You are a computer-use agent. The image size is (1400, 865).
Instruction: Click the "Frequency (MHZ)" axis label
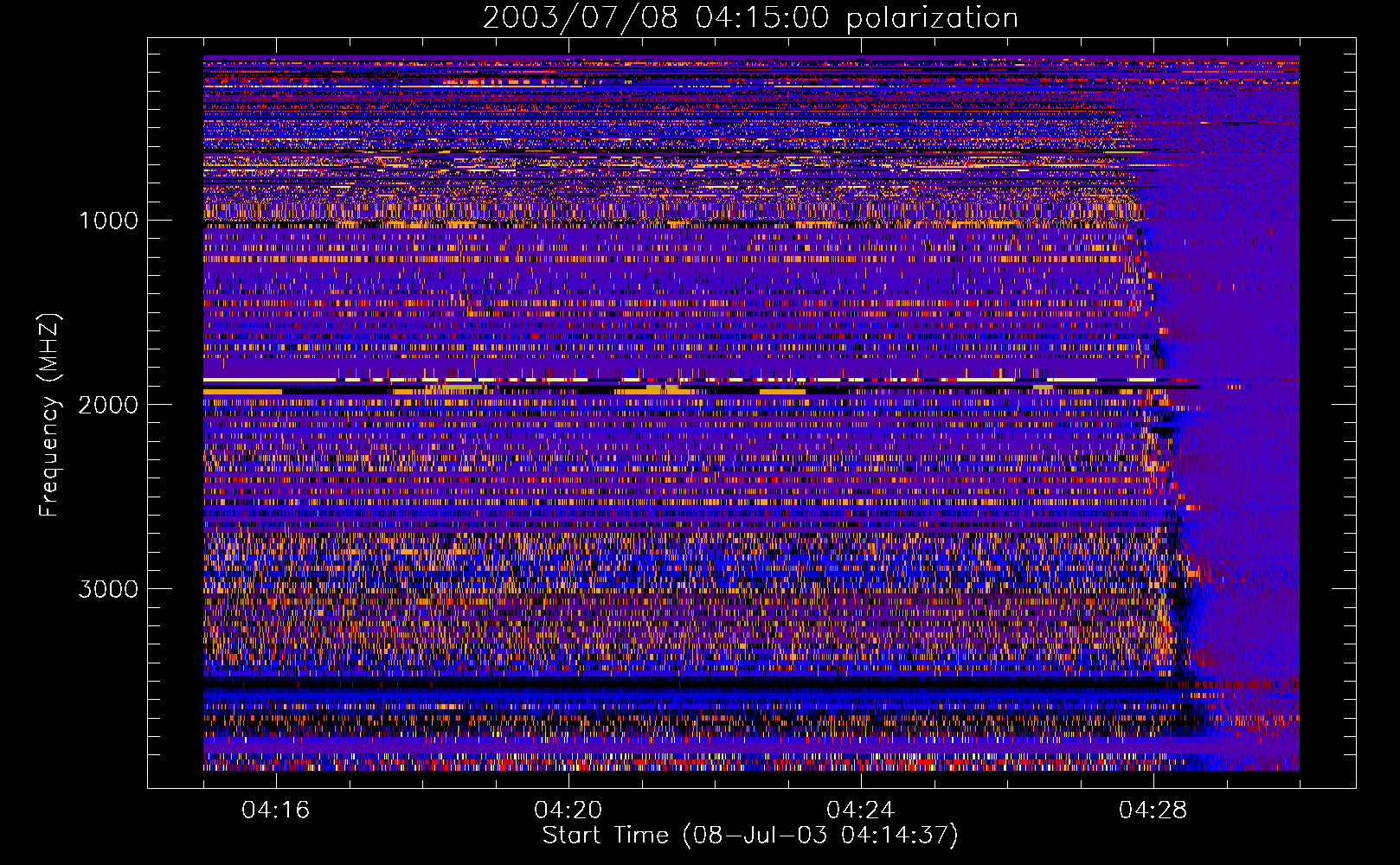(x=49, y=415)
